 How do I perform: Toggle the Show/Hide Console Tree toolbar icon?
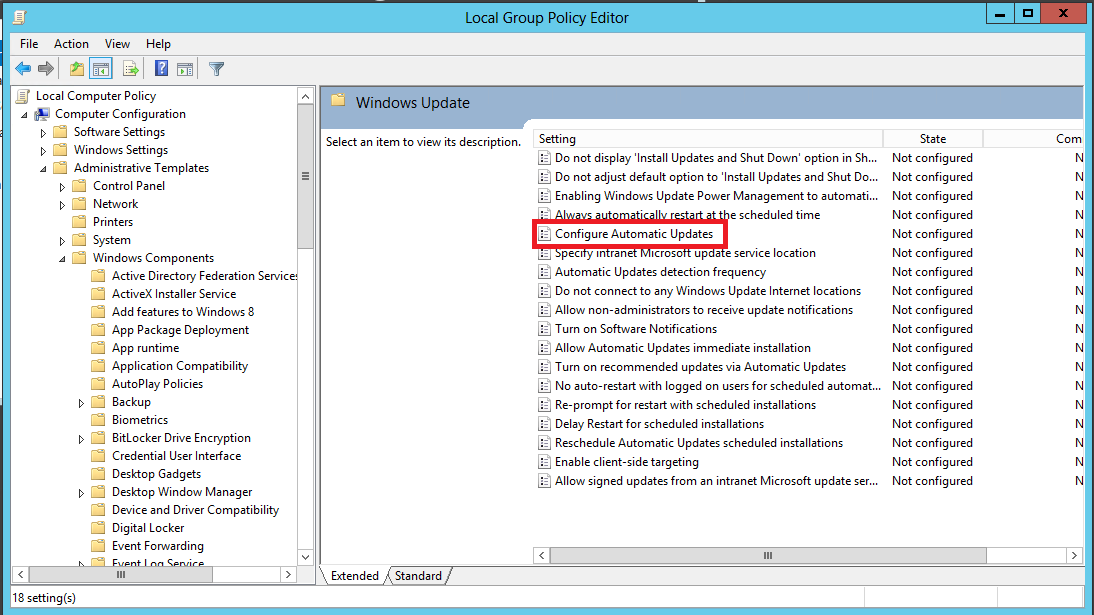[101, 68]
